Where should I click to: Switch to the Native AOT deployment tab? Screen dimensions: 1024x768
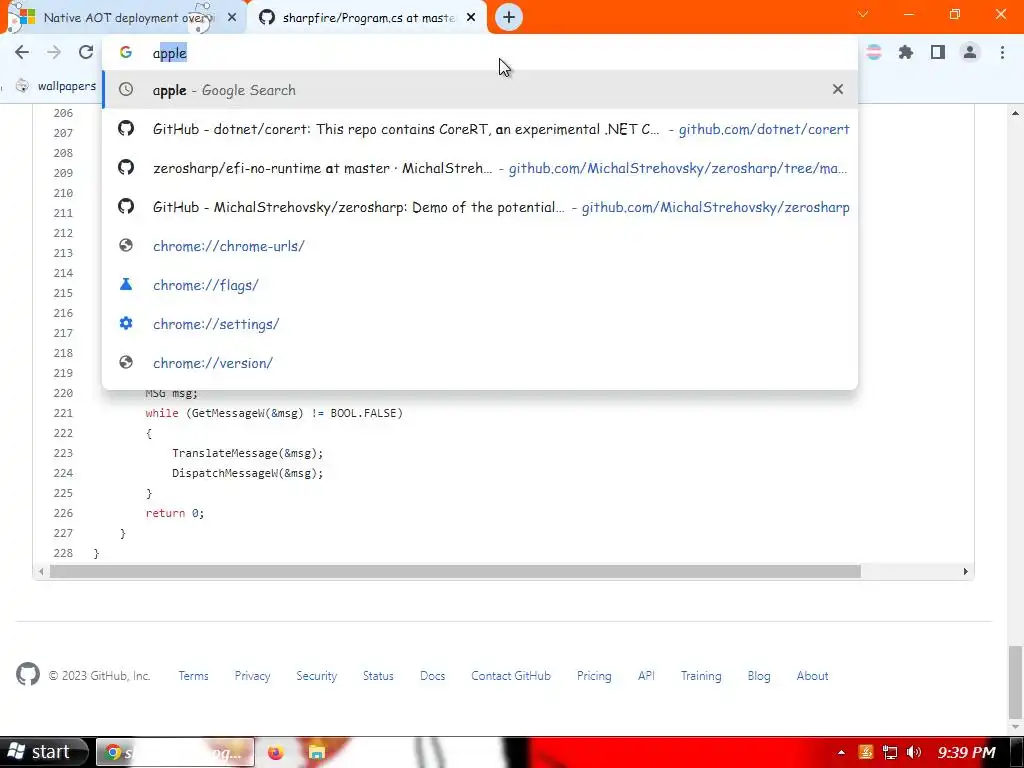(x=124, y=18)
